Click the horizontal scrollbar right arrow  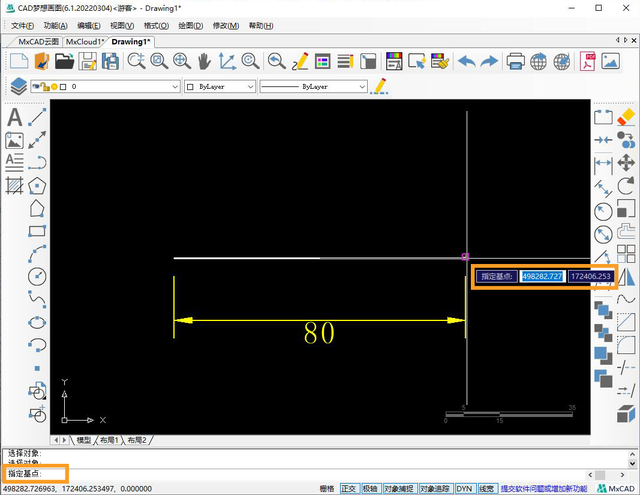tap(622, 475)
